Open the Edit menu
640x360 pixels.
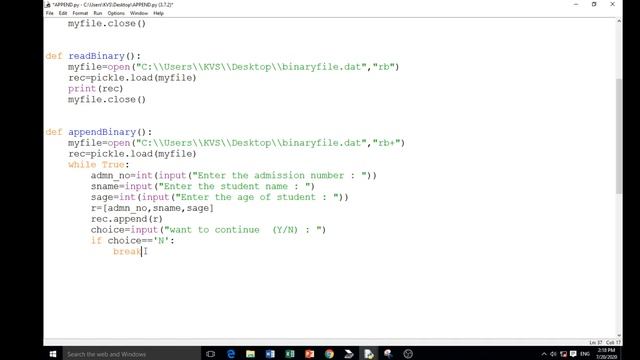pos(63,13)
